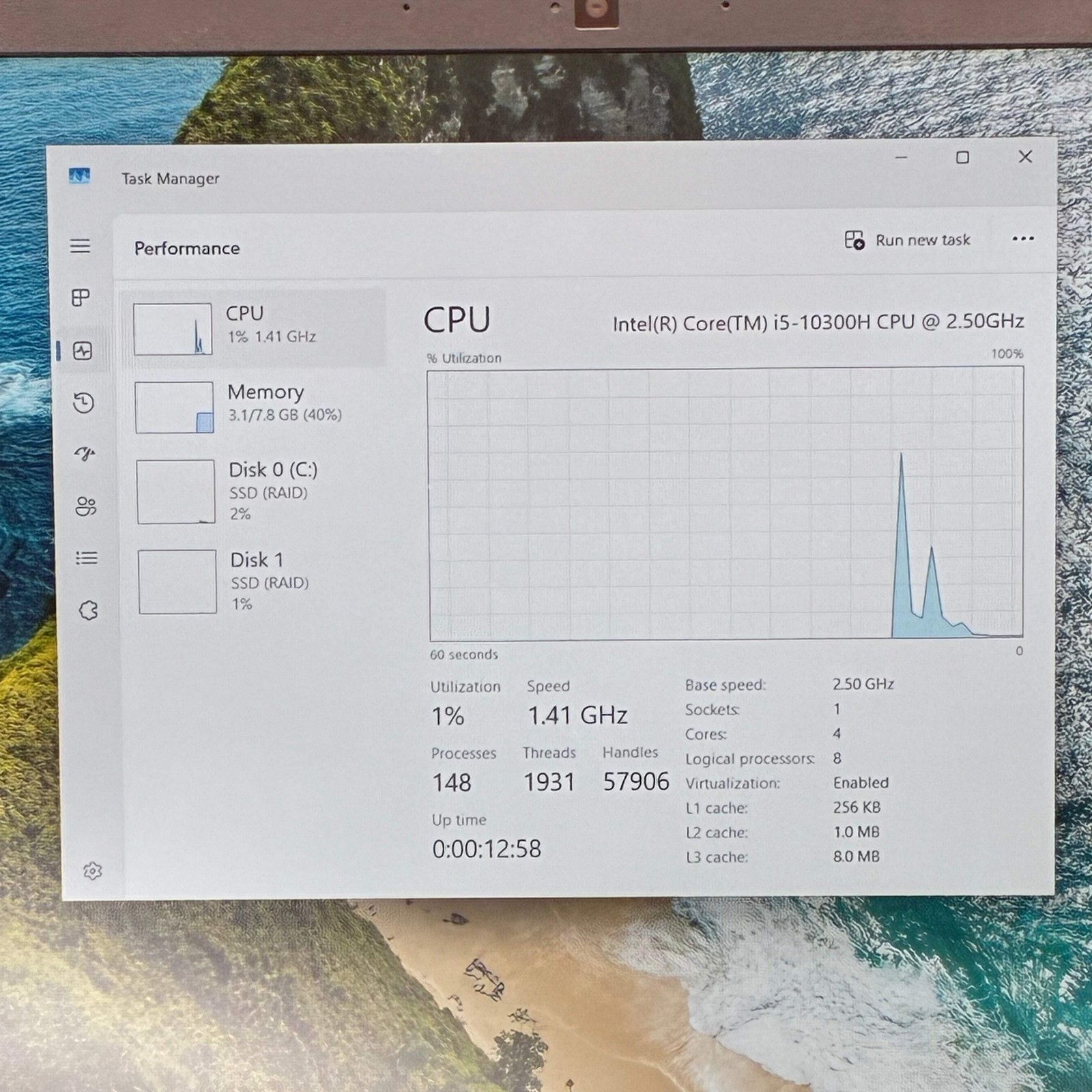Click the CPU utilization graph
Screen dimensions: 1092x1092
tap(725, 504)
